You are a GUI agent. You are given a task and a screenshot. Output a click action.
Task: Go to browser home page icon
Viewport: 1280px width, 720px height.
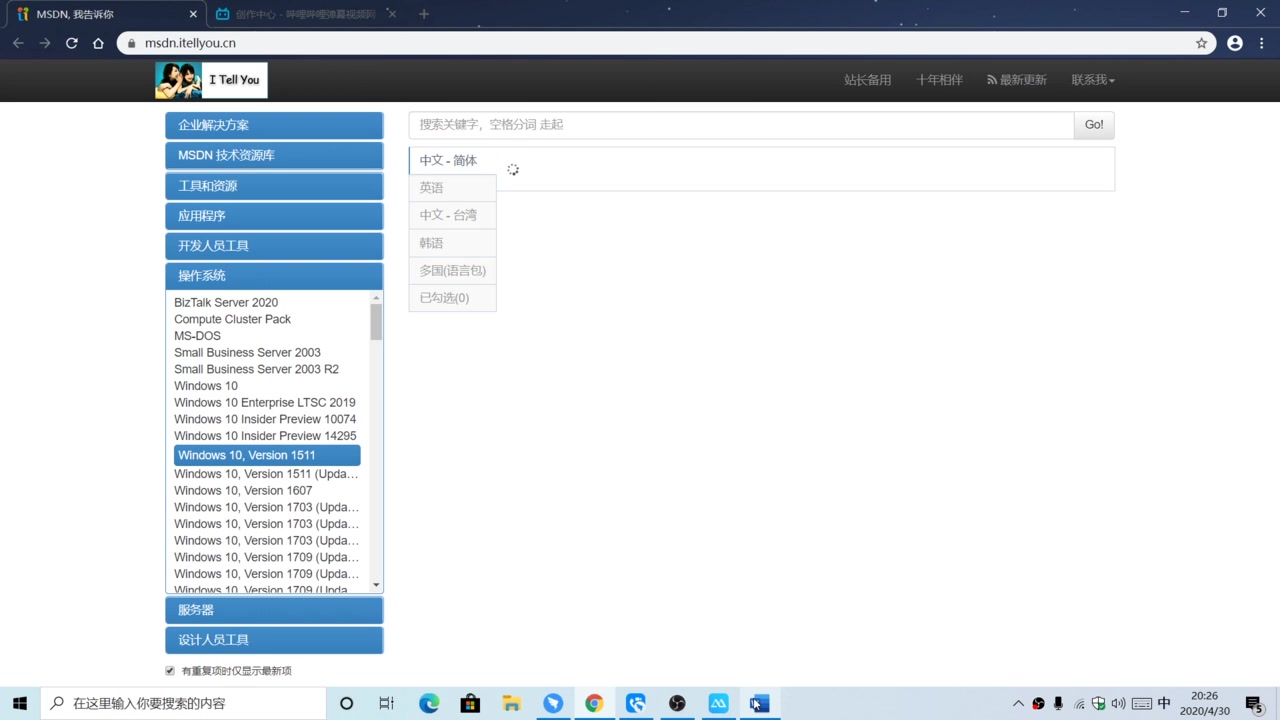[98, 43]
